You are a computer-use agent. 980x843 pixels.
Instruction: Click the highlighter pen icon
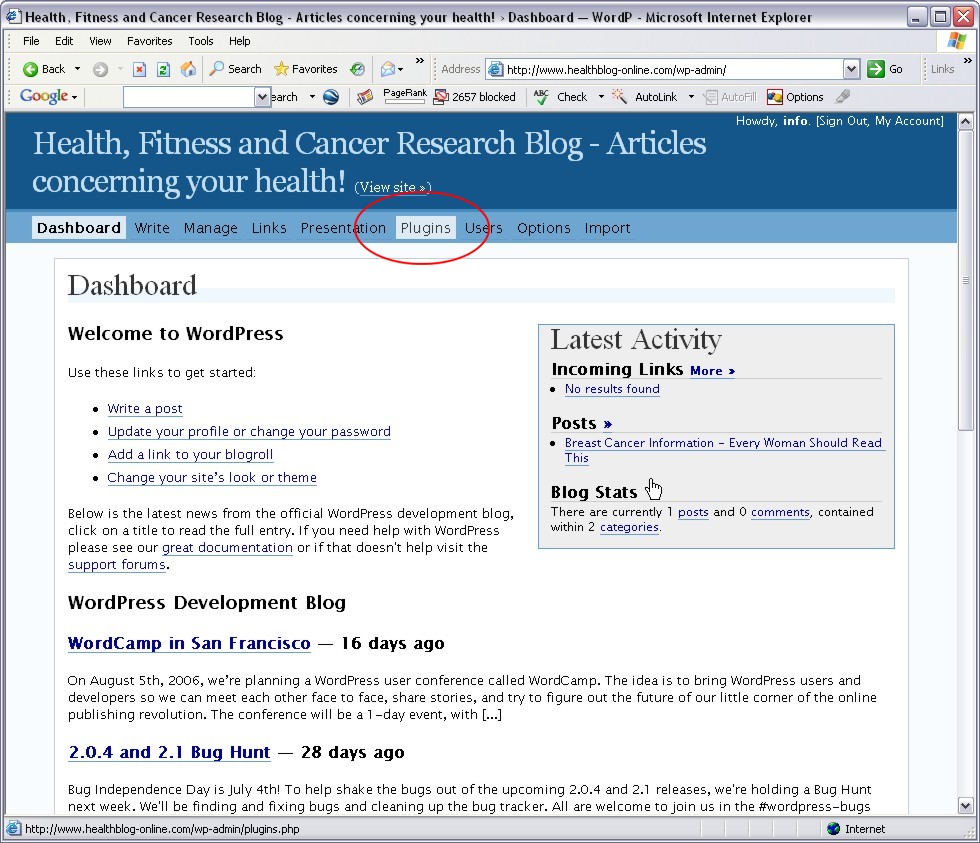click(842, 96)
